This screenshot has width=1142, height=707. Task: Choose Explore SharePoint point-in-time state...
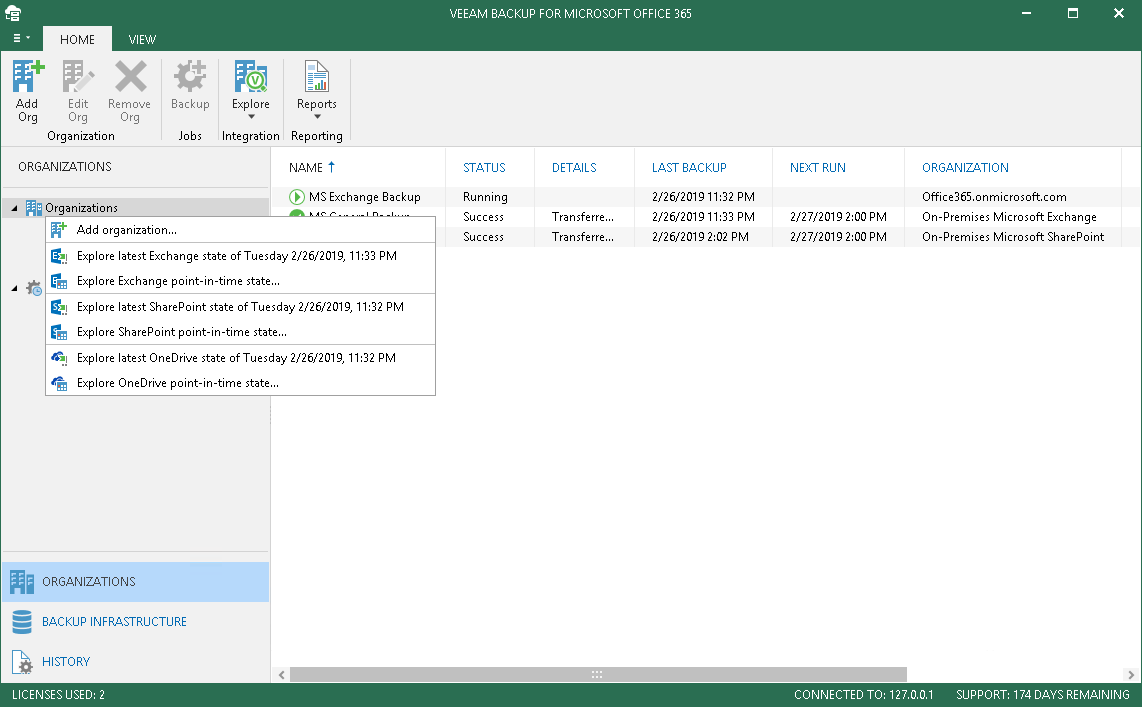pyautogui.click(x=240, y=332)
